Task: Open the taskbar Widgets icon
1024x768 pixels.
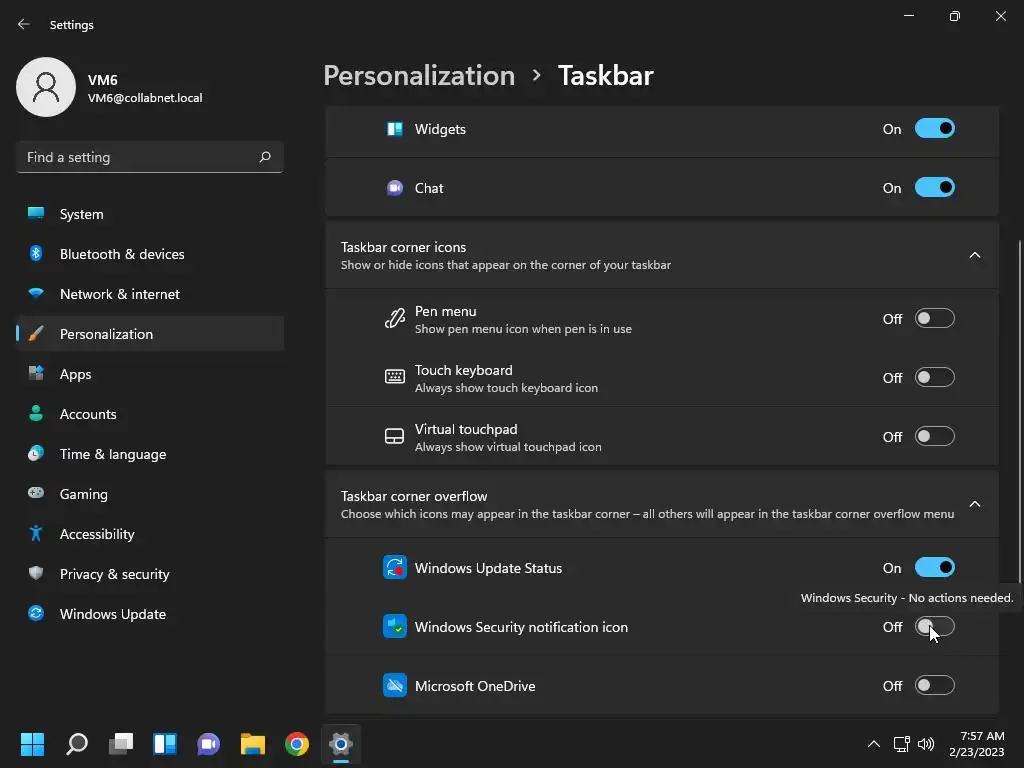Action: (x=165, y=743)
